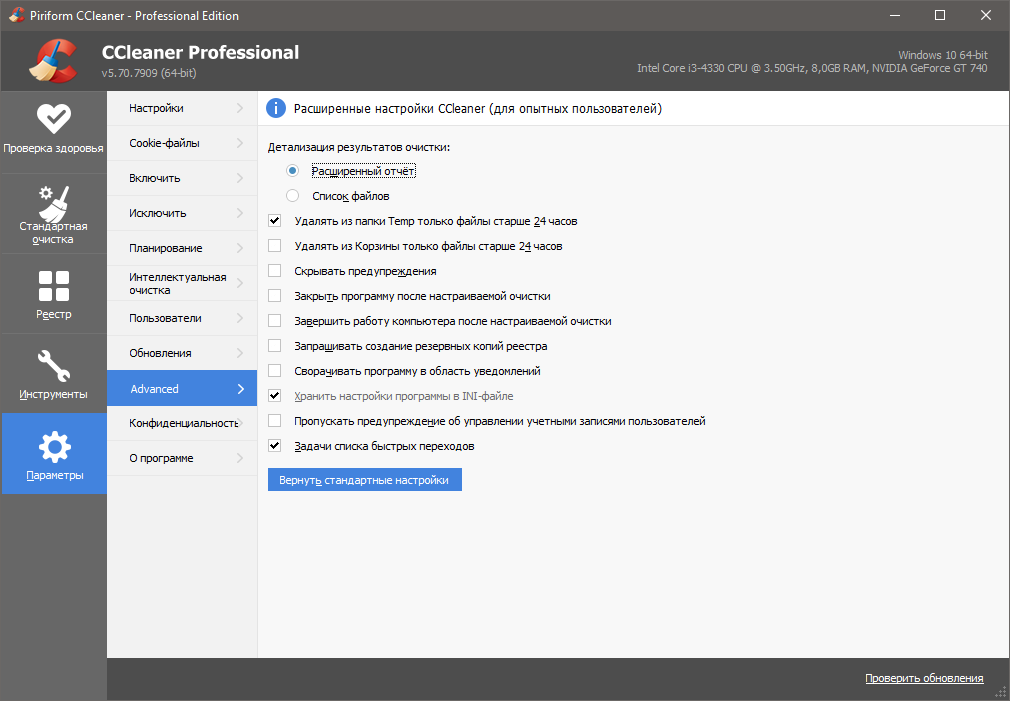Click the resize grip in bottom-right corner

coord(1001,692)
